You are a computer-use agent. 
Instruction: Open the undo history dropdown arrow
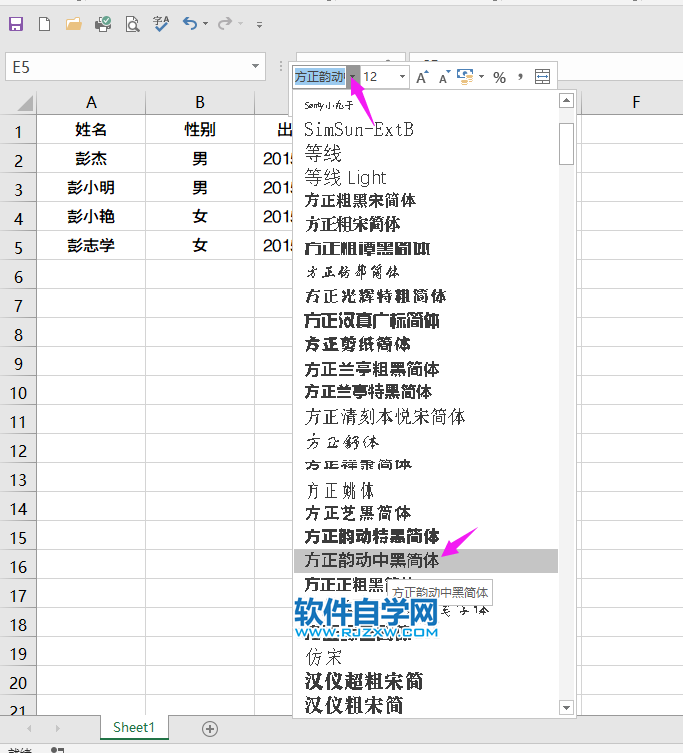[206, 24]
